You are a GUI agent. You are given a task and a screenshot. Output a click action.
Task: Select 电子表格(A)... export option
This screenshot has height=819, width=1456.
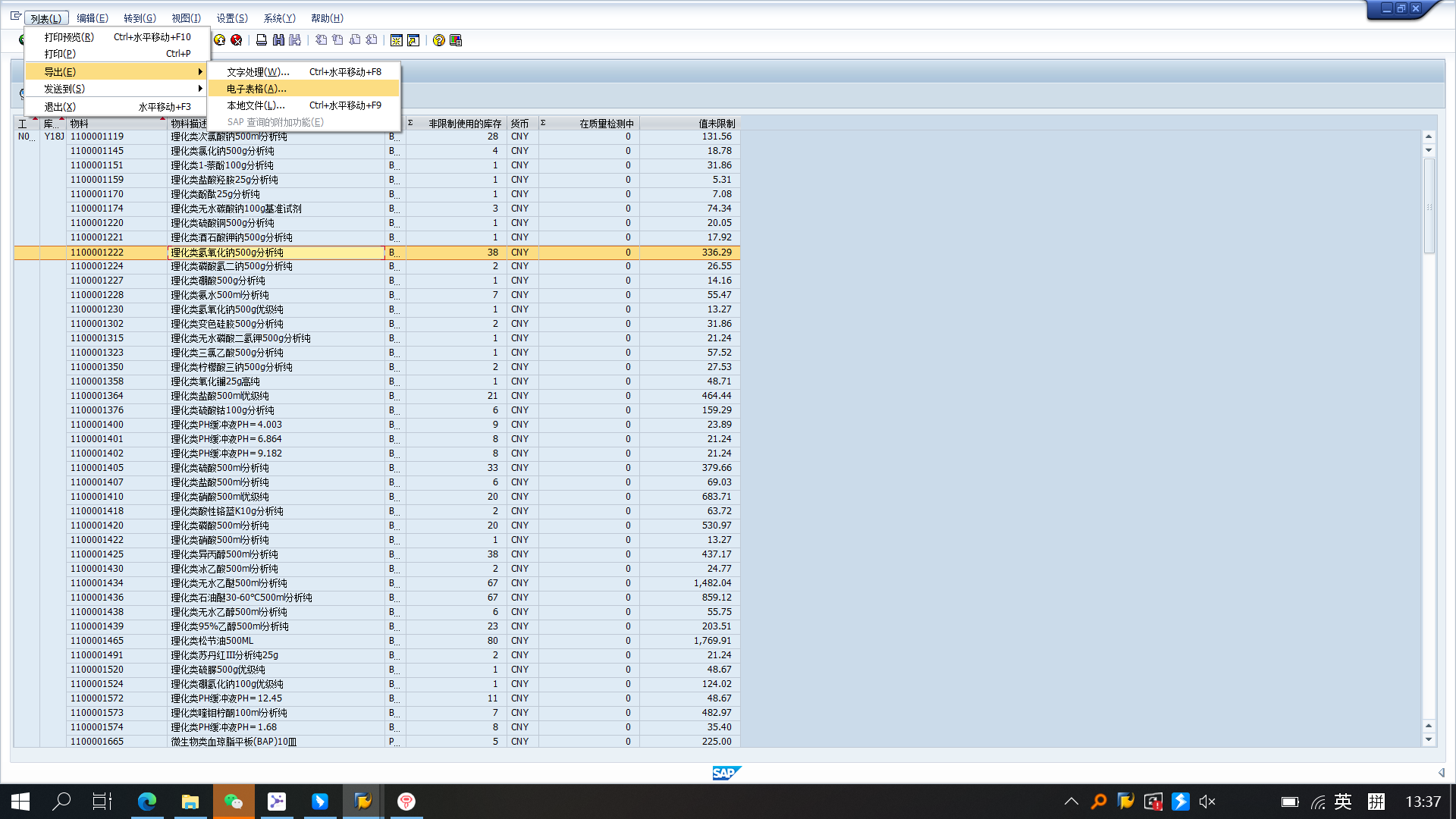click(x=303, y=89)
